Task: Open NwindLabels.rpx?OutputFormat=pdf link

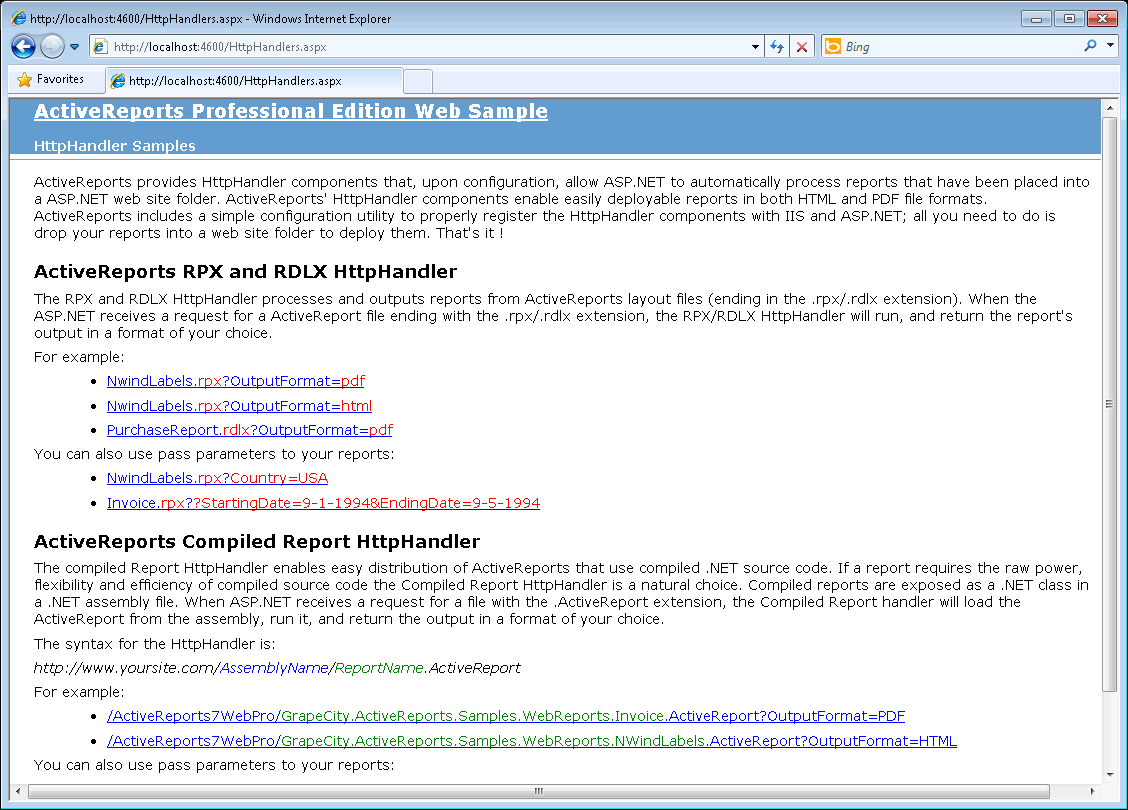Action: point(236,381)
